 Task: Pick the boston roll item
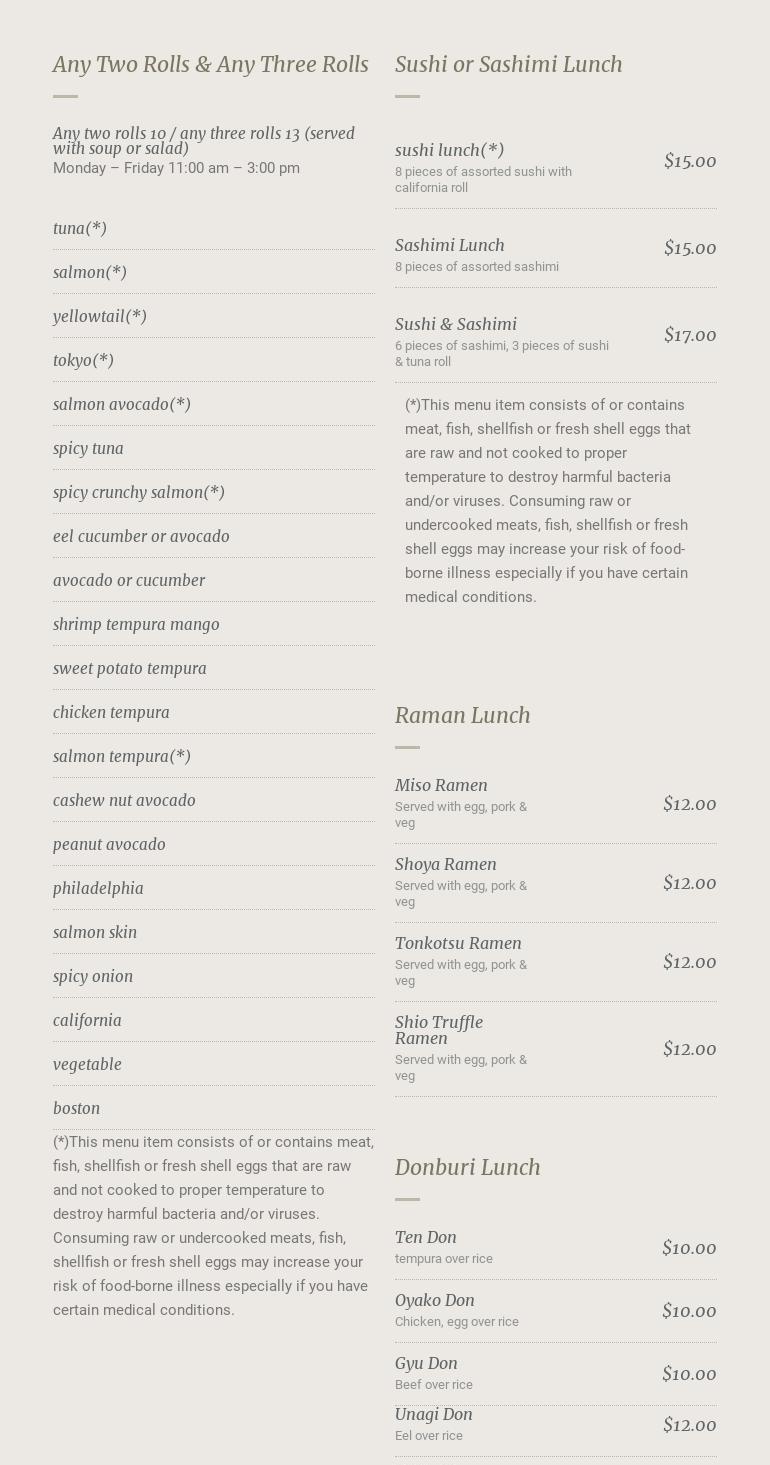(x=77, y=1109)
